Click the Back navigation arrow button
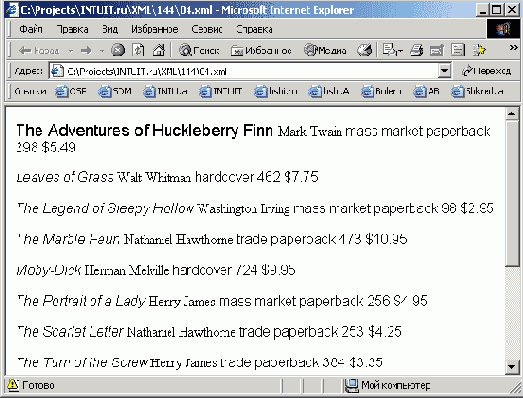 (x=39, y=50)
